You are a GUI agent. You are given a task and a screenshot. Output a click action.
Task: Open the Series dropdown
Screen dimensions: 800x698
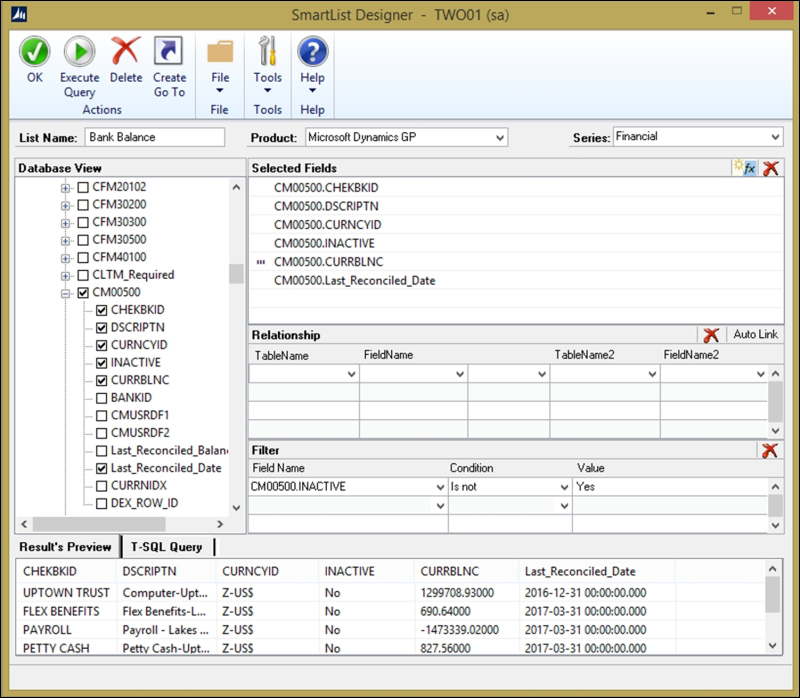(775, 137)
